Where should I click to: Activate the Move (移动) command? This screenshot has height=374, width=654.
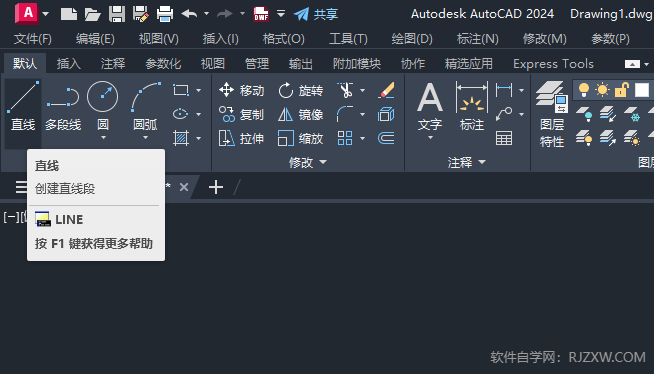tap(241, 90)
